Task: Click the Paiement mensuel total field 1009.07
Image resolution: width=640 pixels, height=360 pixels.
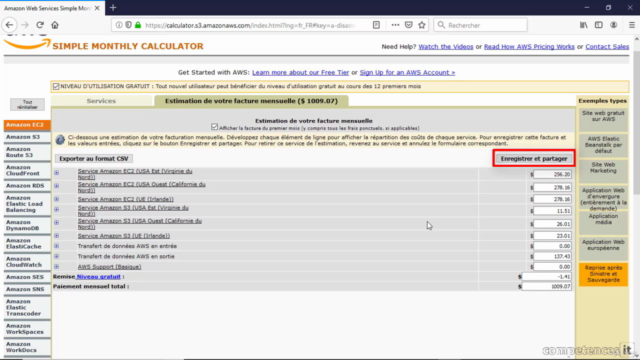Action: point(547,287)
